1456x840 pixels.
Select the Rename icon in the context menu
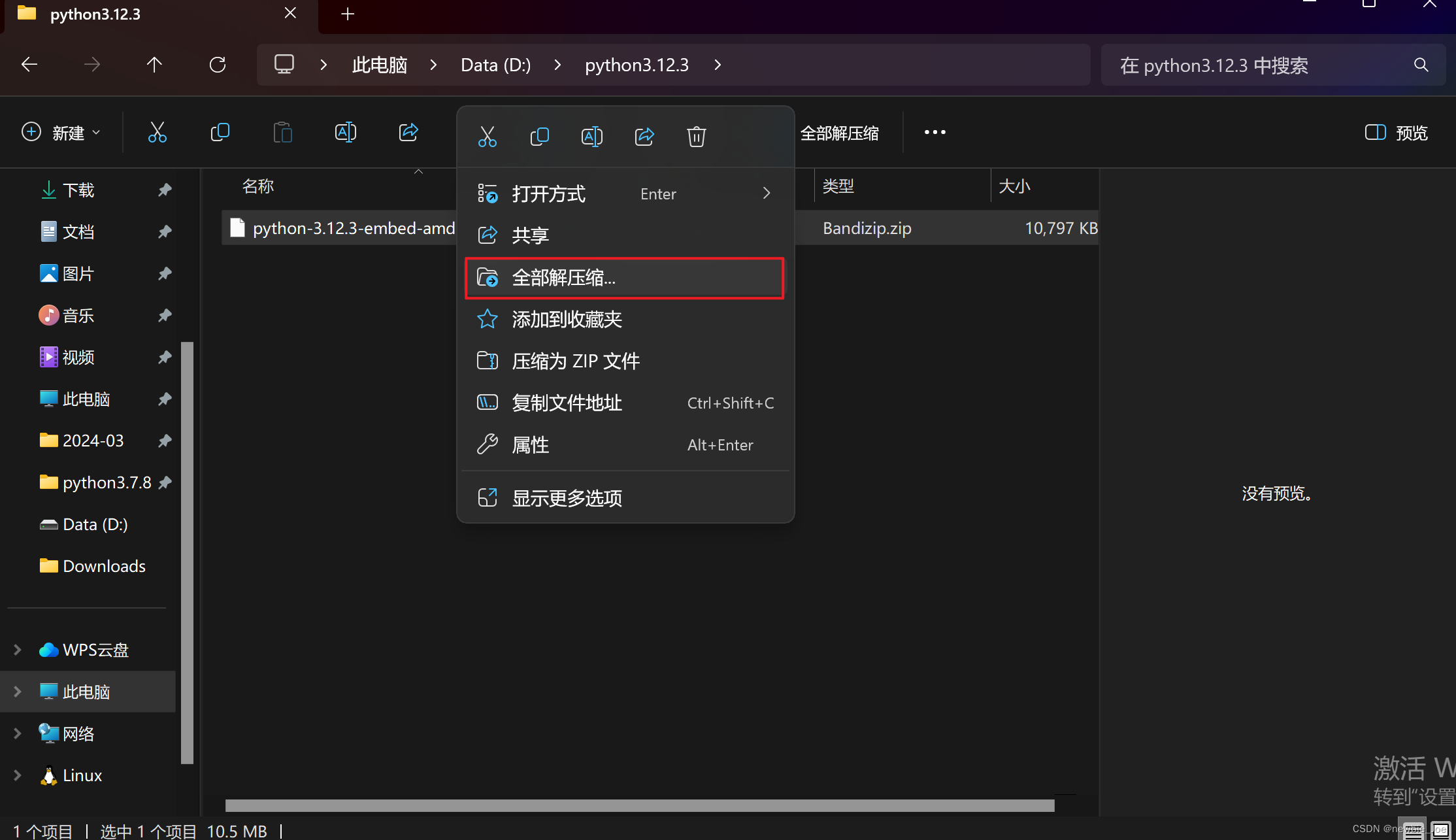coord(592,136)
